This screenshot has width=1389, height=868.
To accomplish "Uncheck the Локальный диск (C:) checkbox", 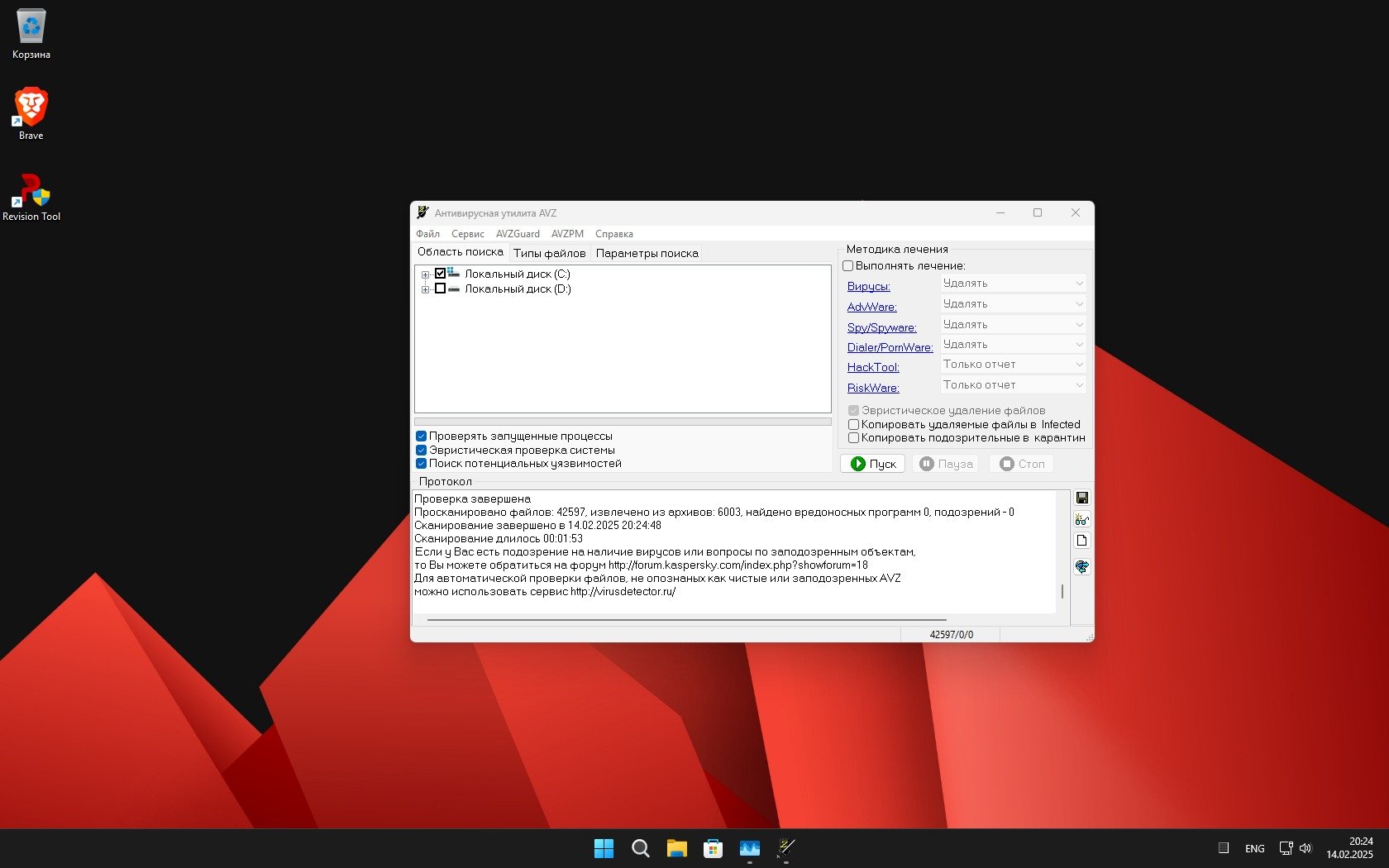I will click(441, 274).
